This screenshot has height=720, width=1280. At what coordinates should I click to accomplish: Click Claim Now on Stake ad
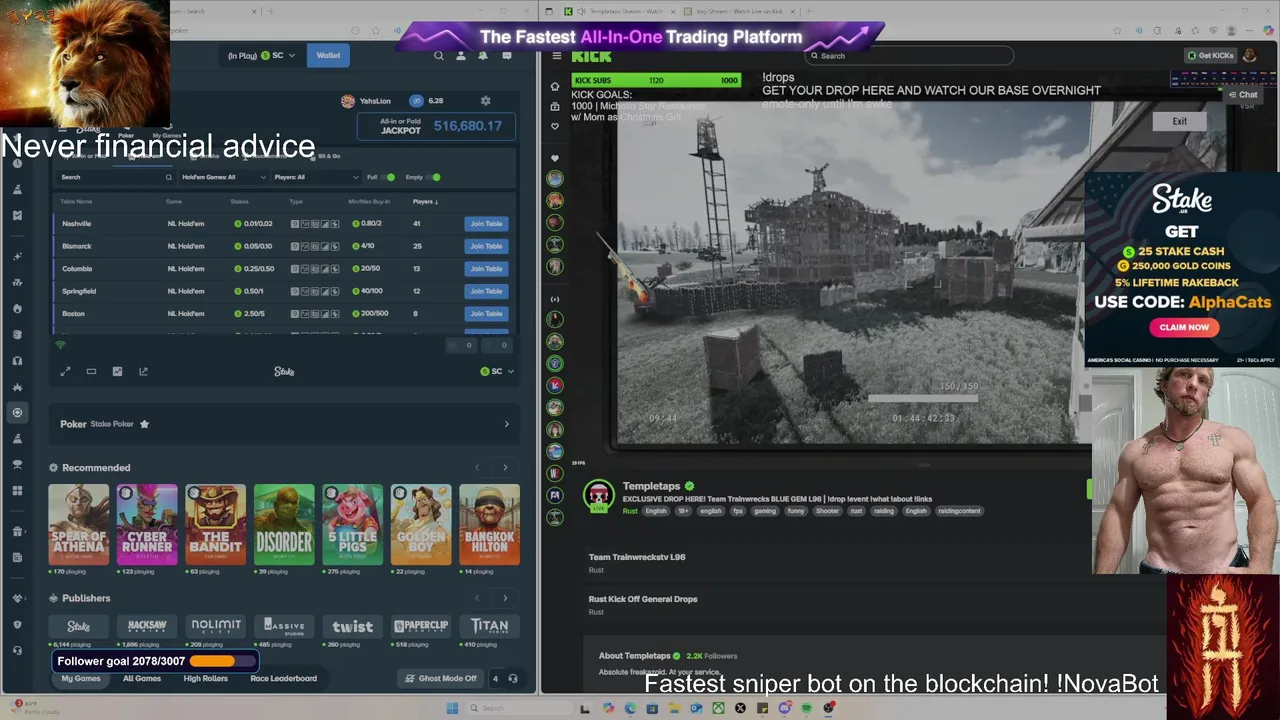[x=1184, y=327]
